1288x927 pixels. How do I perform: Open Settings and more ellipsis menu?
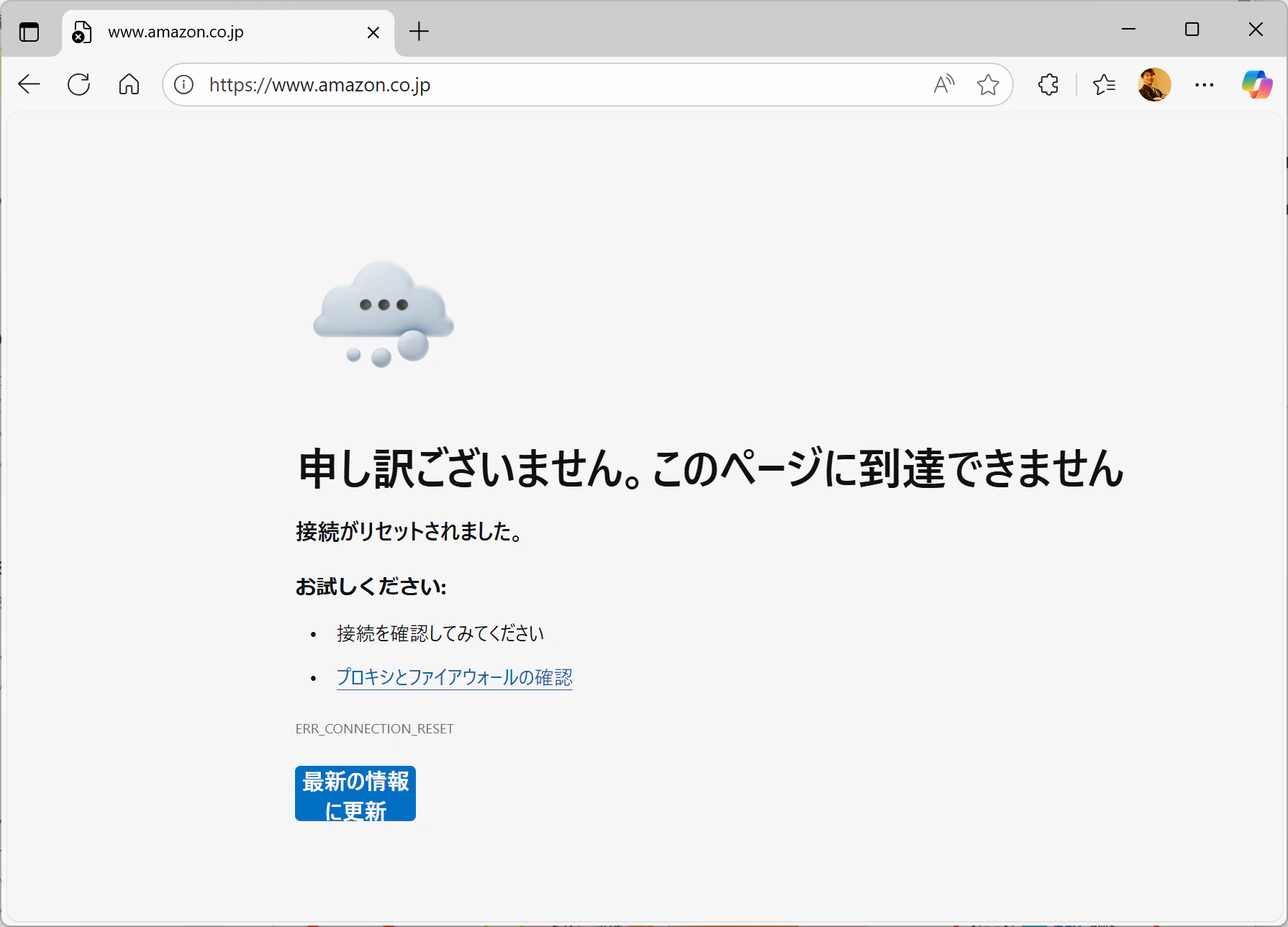click(1205, 84)
